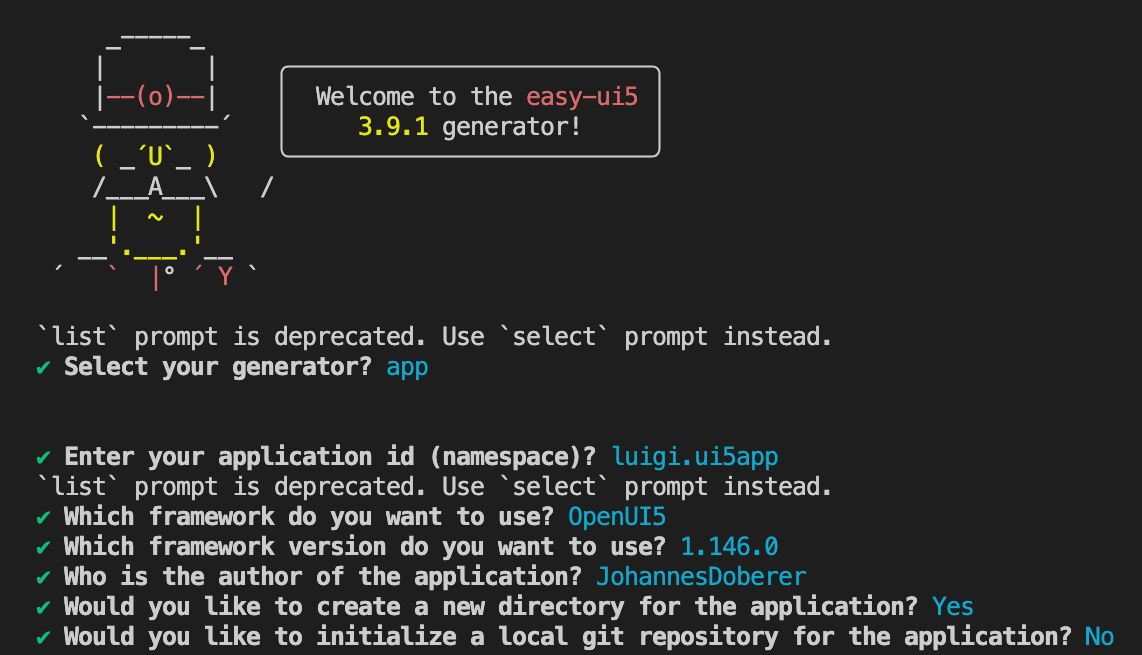
Task: Click the 'app' generator answer
Action: click(407, 367)
